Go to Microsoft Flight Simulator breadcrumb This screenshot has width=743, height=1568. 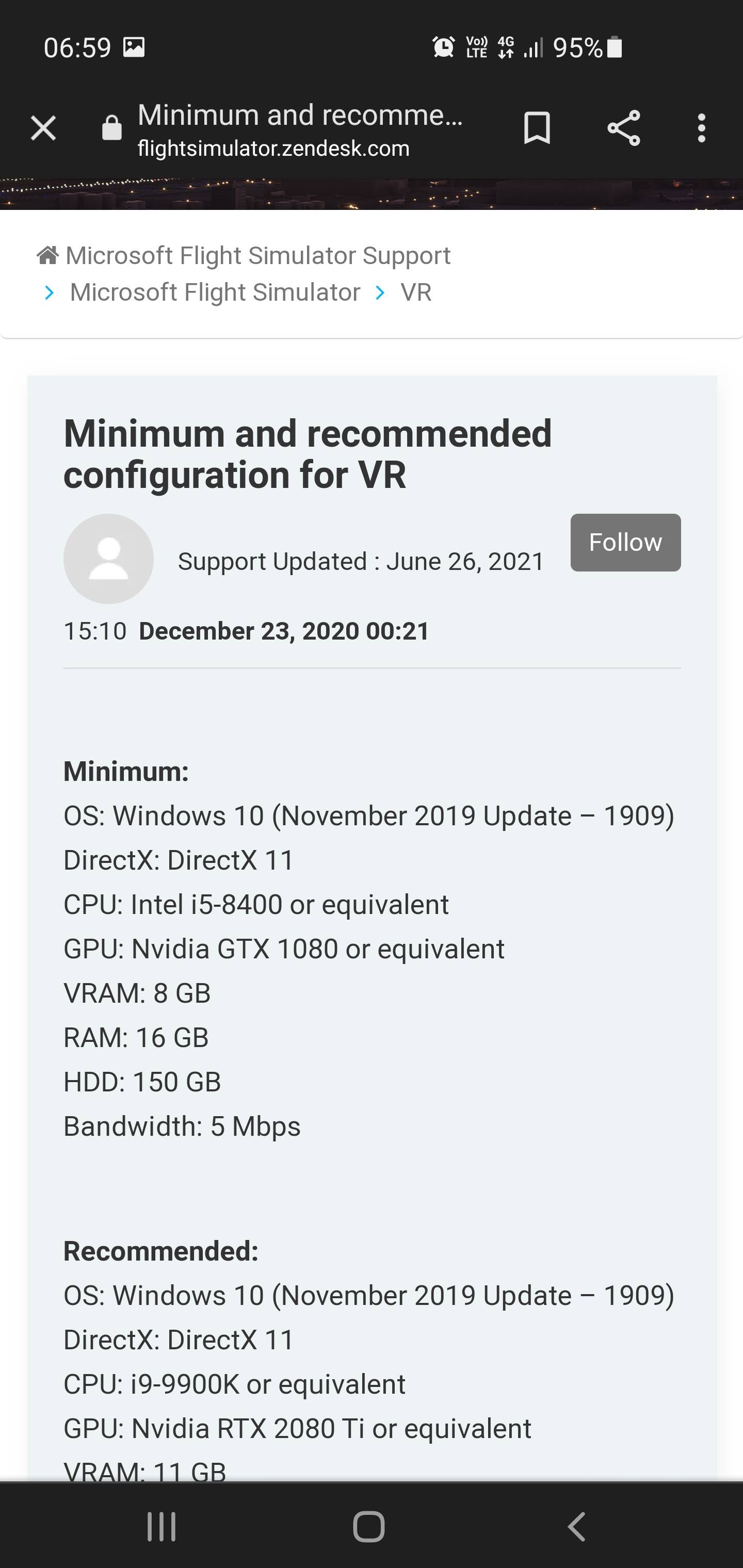(x=215, y=292)
